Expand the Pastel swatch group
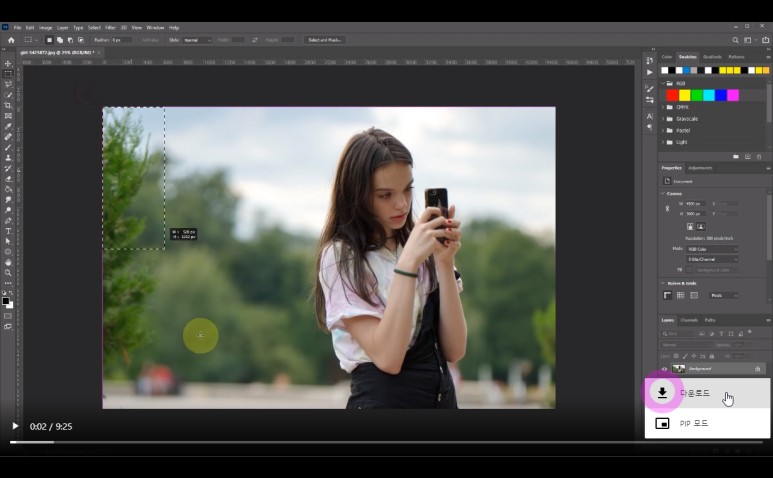 (x=663, y=131)
